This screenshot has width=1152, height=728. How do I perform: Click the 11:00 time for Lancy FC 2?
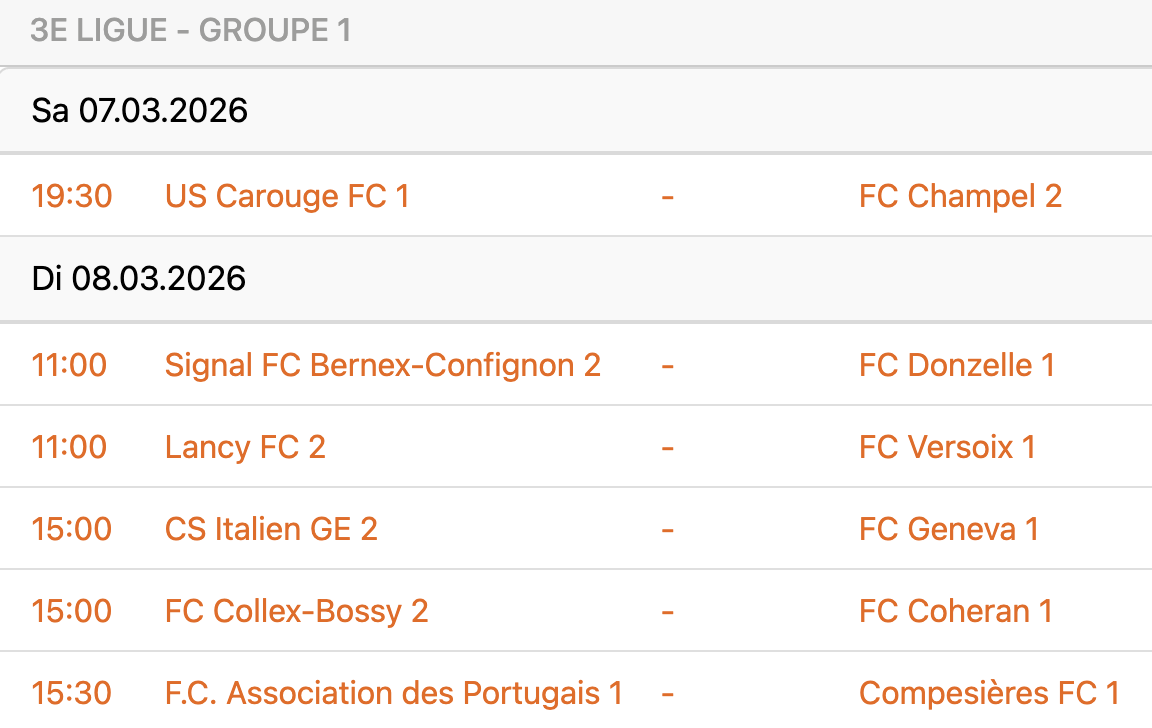tap(69, 447)
